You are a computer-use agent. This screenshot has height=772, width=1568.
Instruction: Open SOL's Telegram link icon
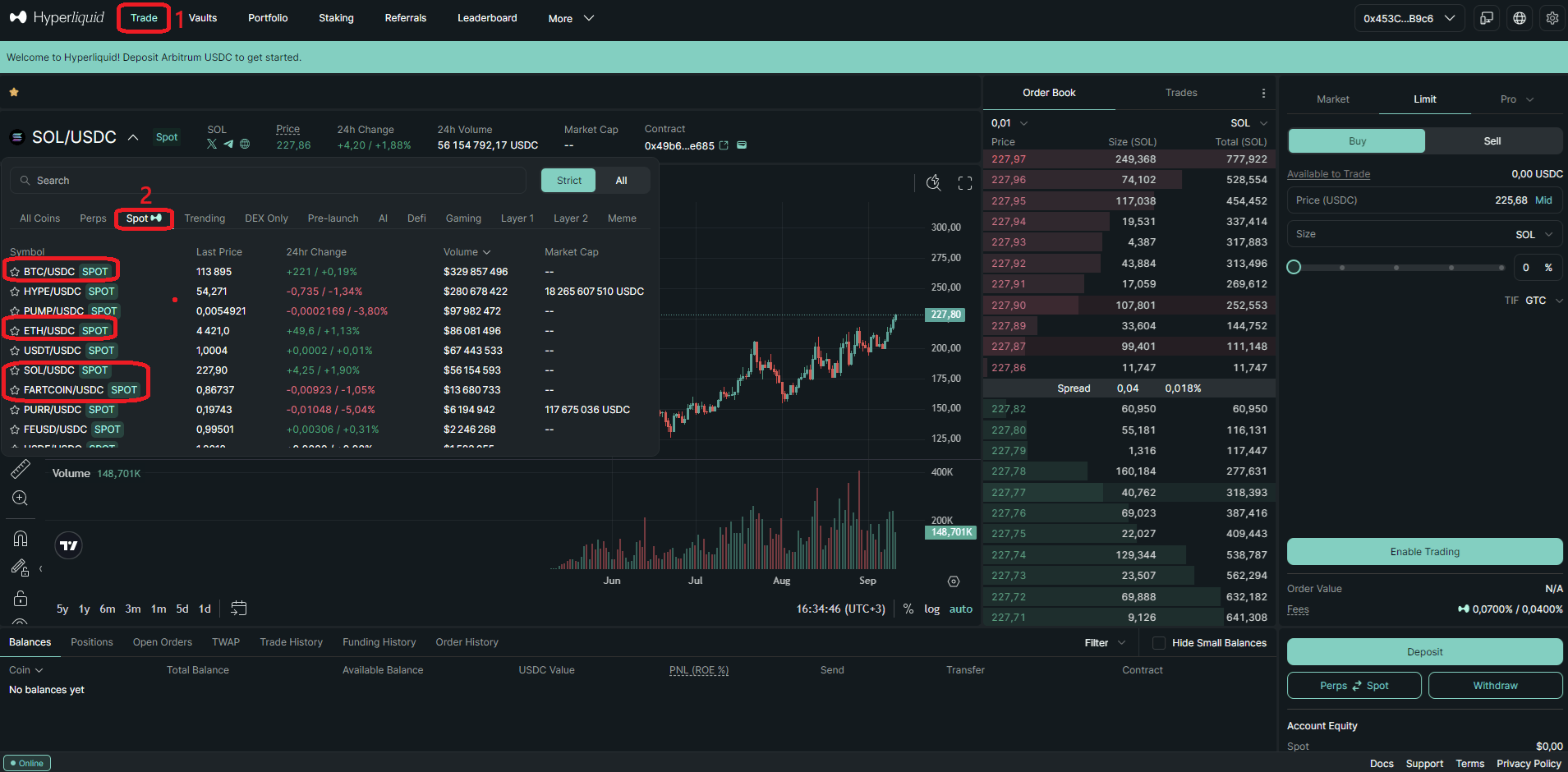(228, 144)
